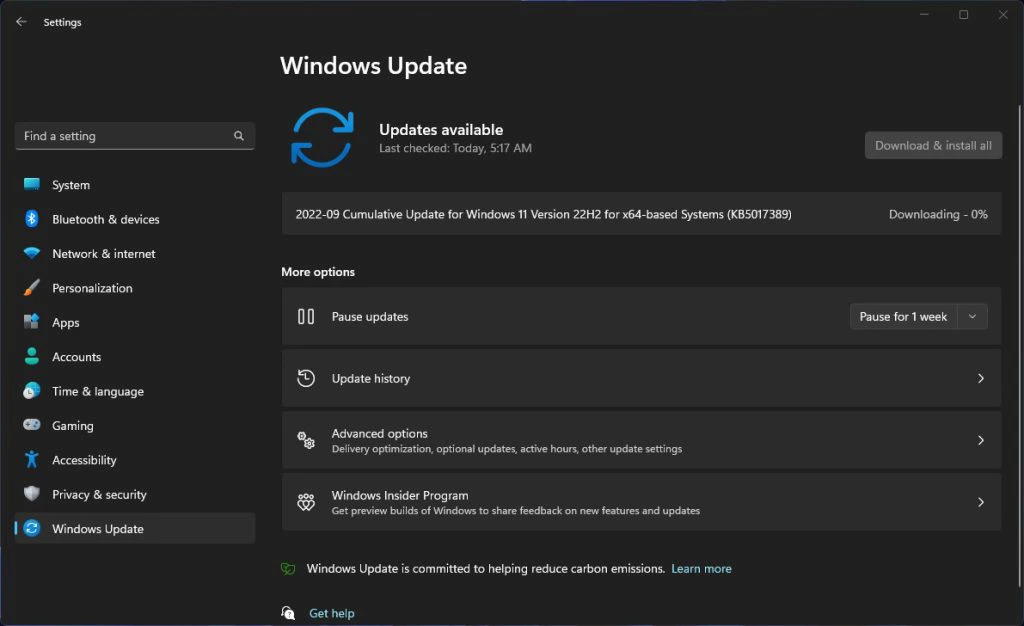Click Download & install all button

point(933,146)
